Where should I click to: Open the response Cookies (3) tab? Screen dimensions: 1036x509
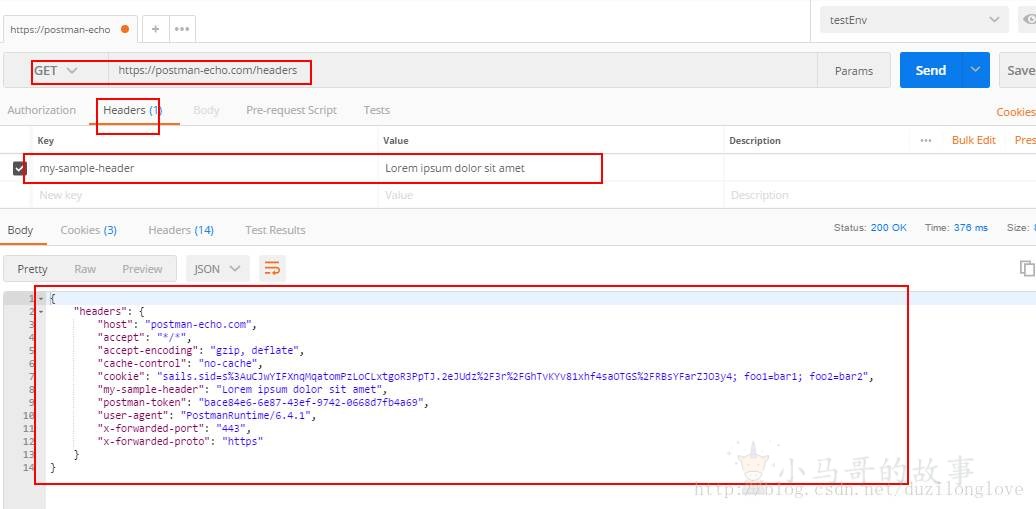tap(89, 230)
